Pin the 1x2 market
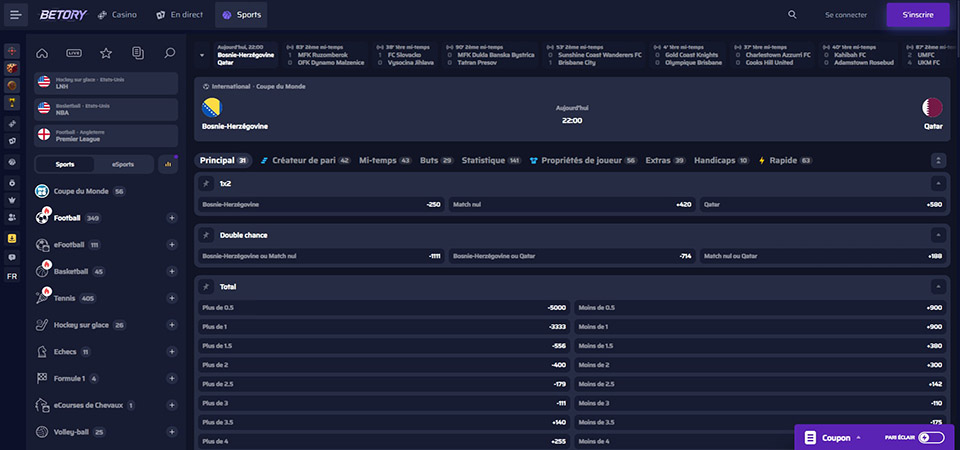The width and height of the screenshot is (960, 450). 206,183
